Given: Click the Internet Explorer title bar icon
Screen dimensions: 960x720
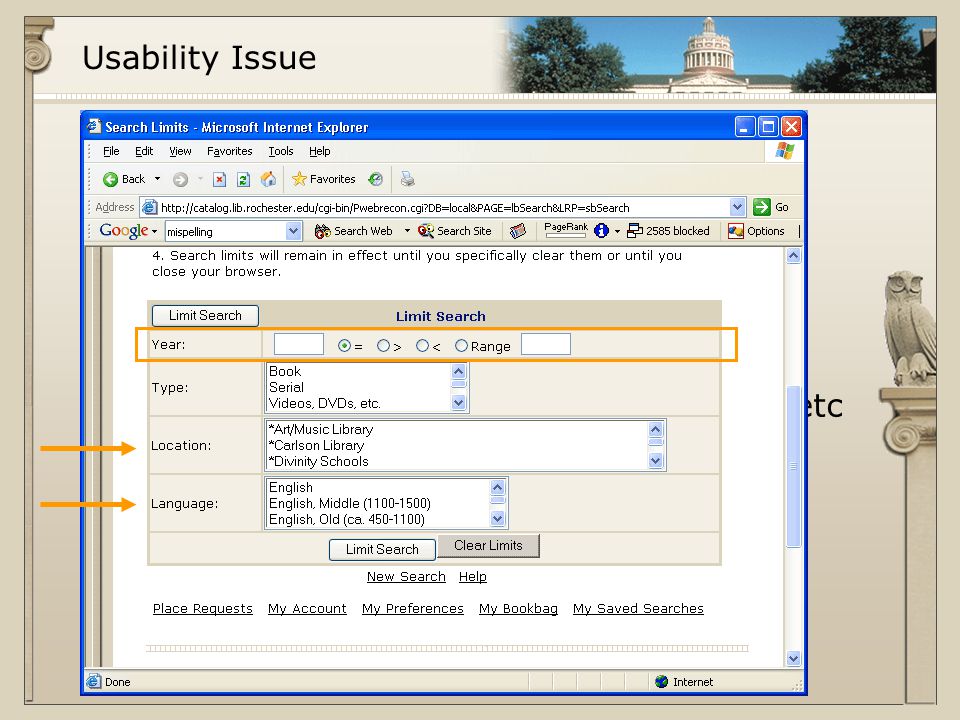Looking at the screenshot, I should tap(94, 126).
